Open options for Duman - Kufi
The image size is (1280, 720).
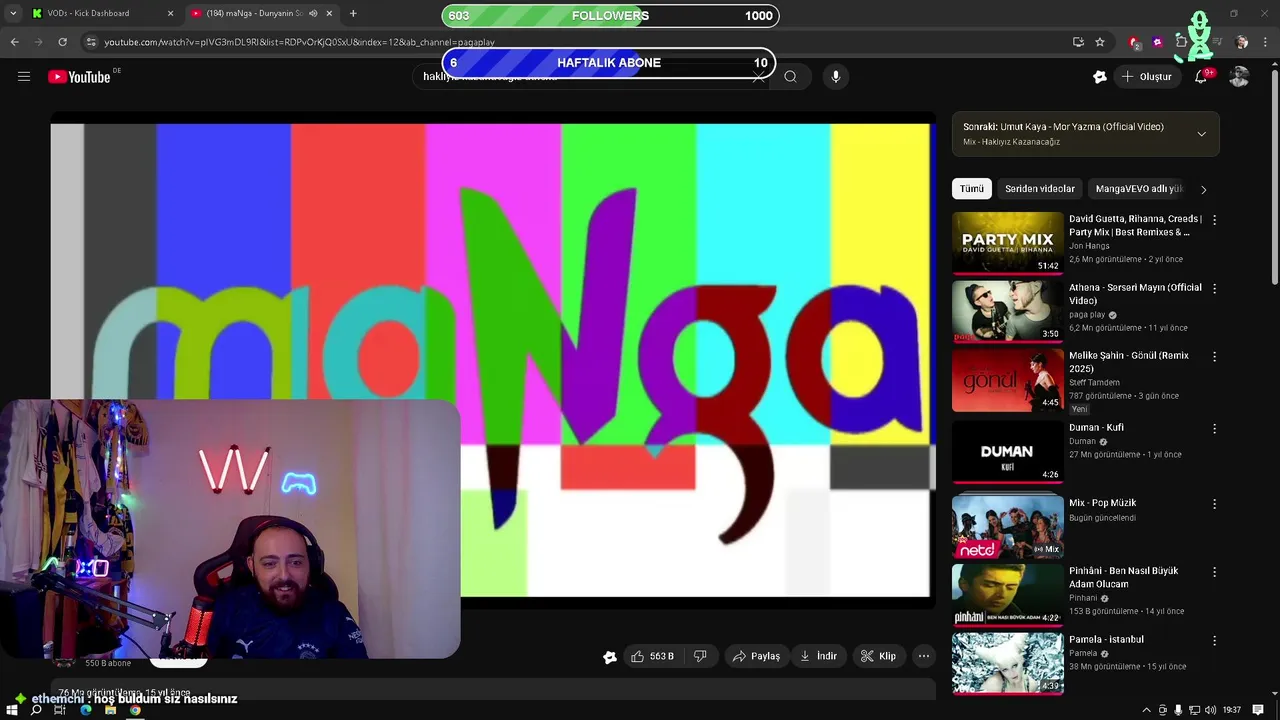point(1214,428)
